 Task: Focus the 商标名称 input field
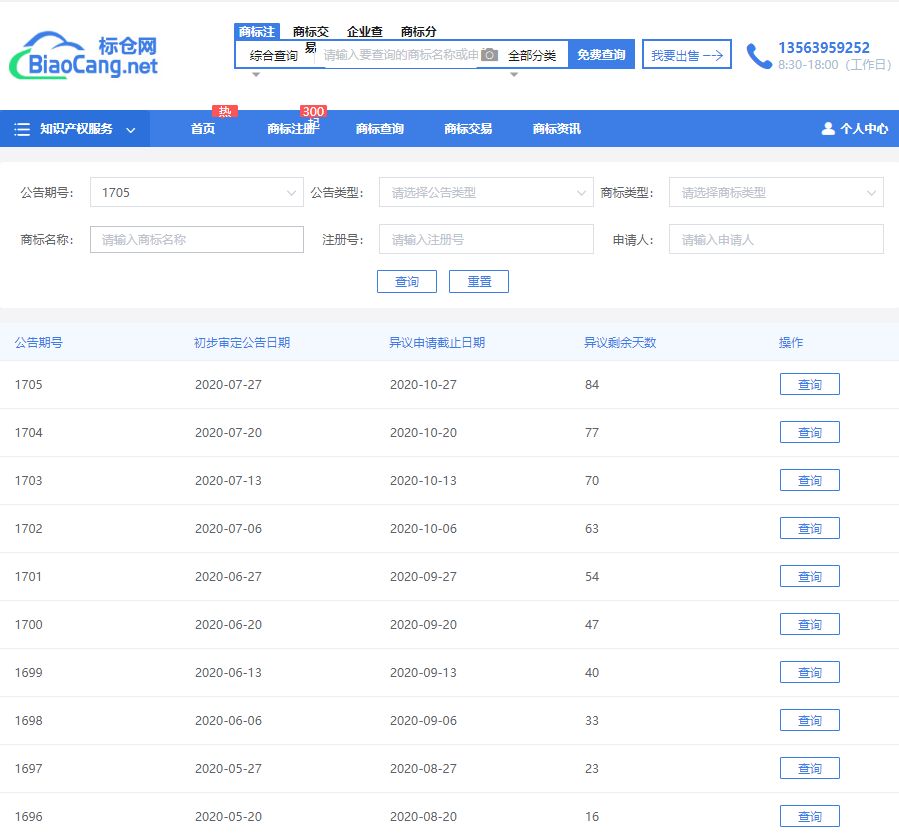pos(196,240)
